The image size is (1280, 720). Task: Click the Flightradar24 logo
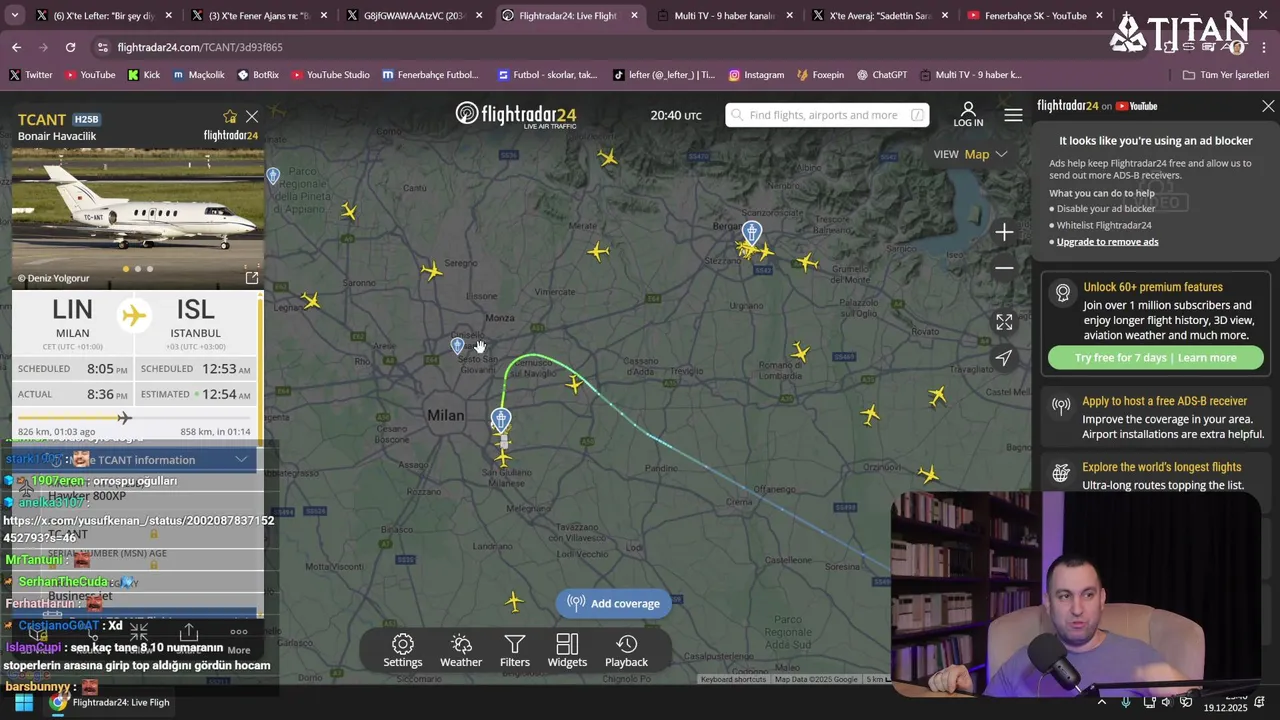coord(516,114)
